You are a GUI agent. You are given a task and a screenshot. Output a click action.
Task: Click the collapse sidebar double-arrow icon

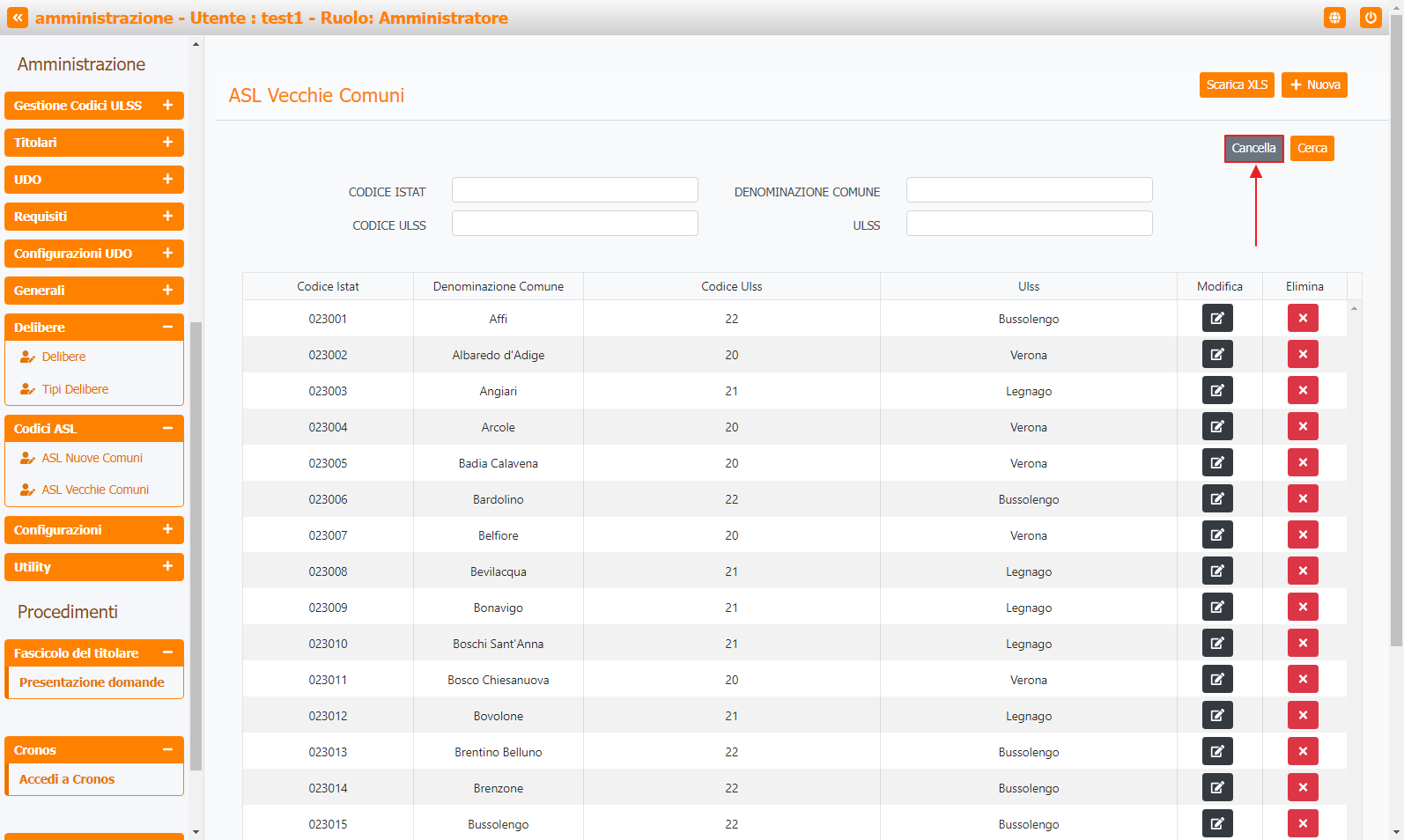pyautogui.click(x=18, y=18)
